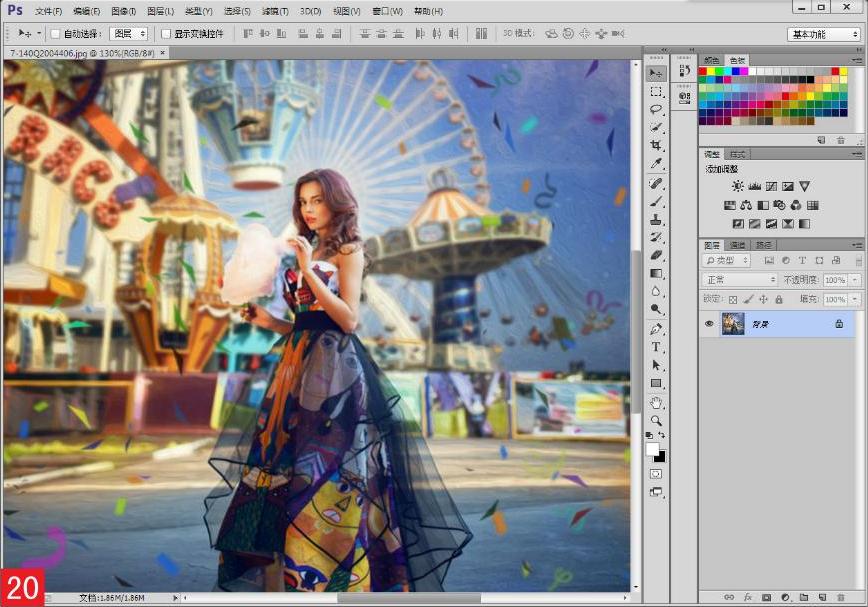868x607 pixels.
Task: Delete layer using the trash icon
Action: (841, 598)
